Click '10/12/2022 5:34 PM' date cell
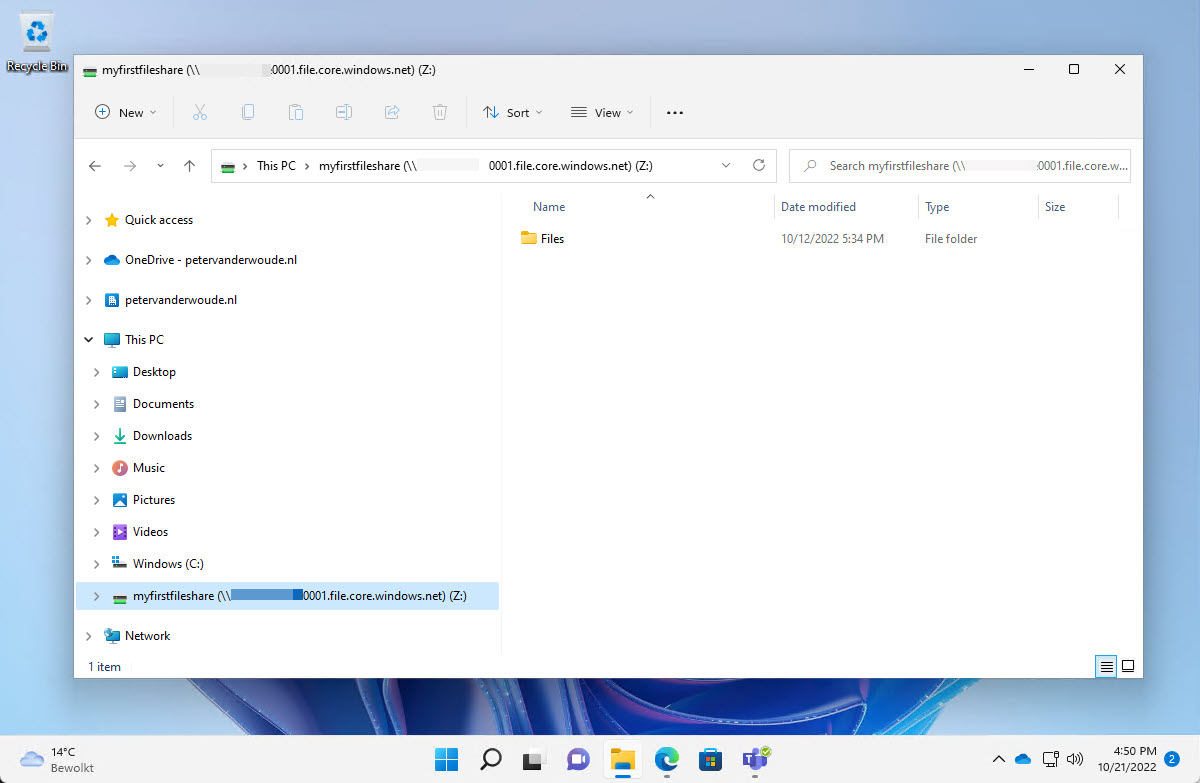Screen dimensions: 1200x783 [x=832, y=239]
